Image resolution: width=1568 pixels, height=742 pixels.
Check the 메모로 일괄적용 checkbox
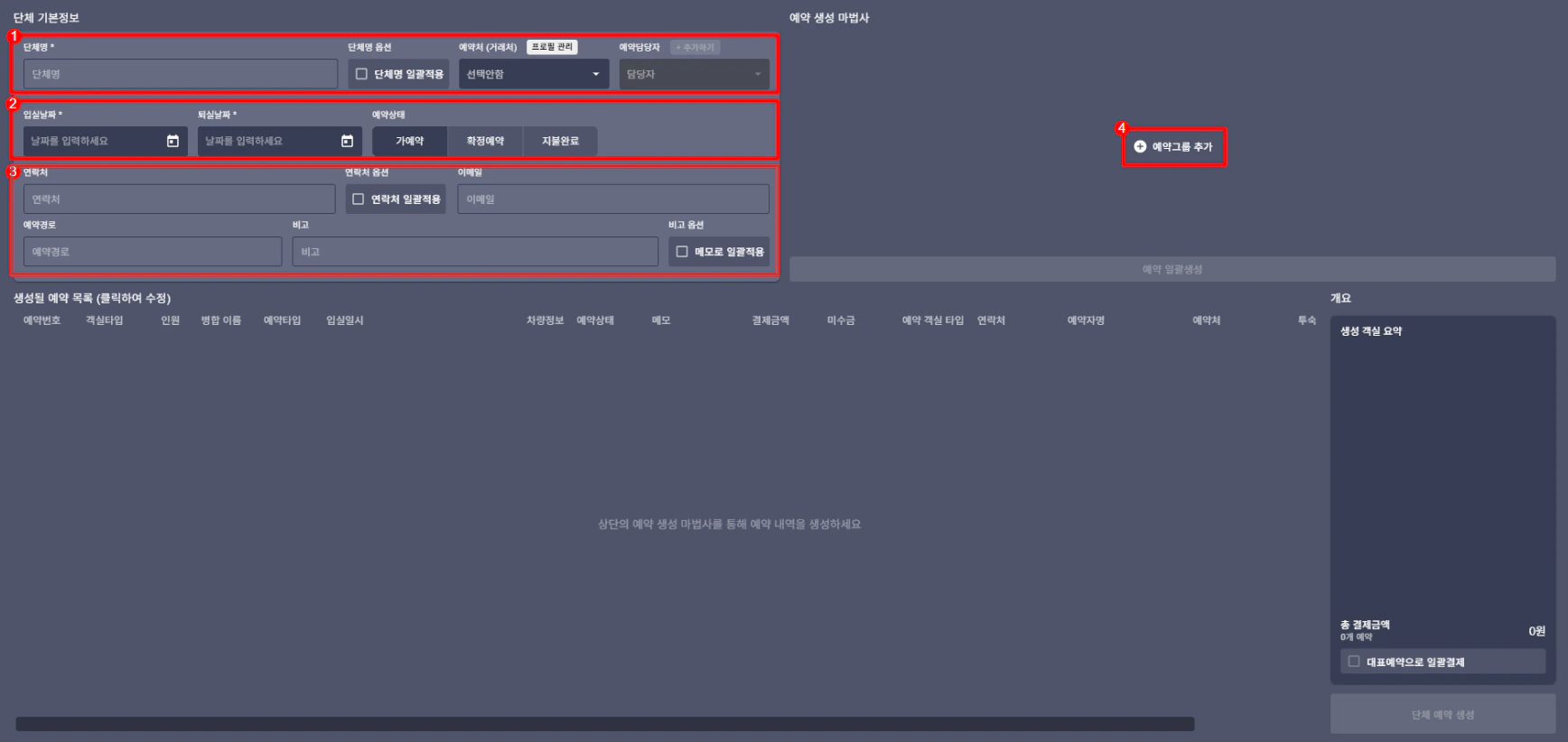pos(682,252)
